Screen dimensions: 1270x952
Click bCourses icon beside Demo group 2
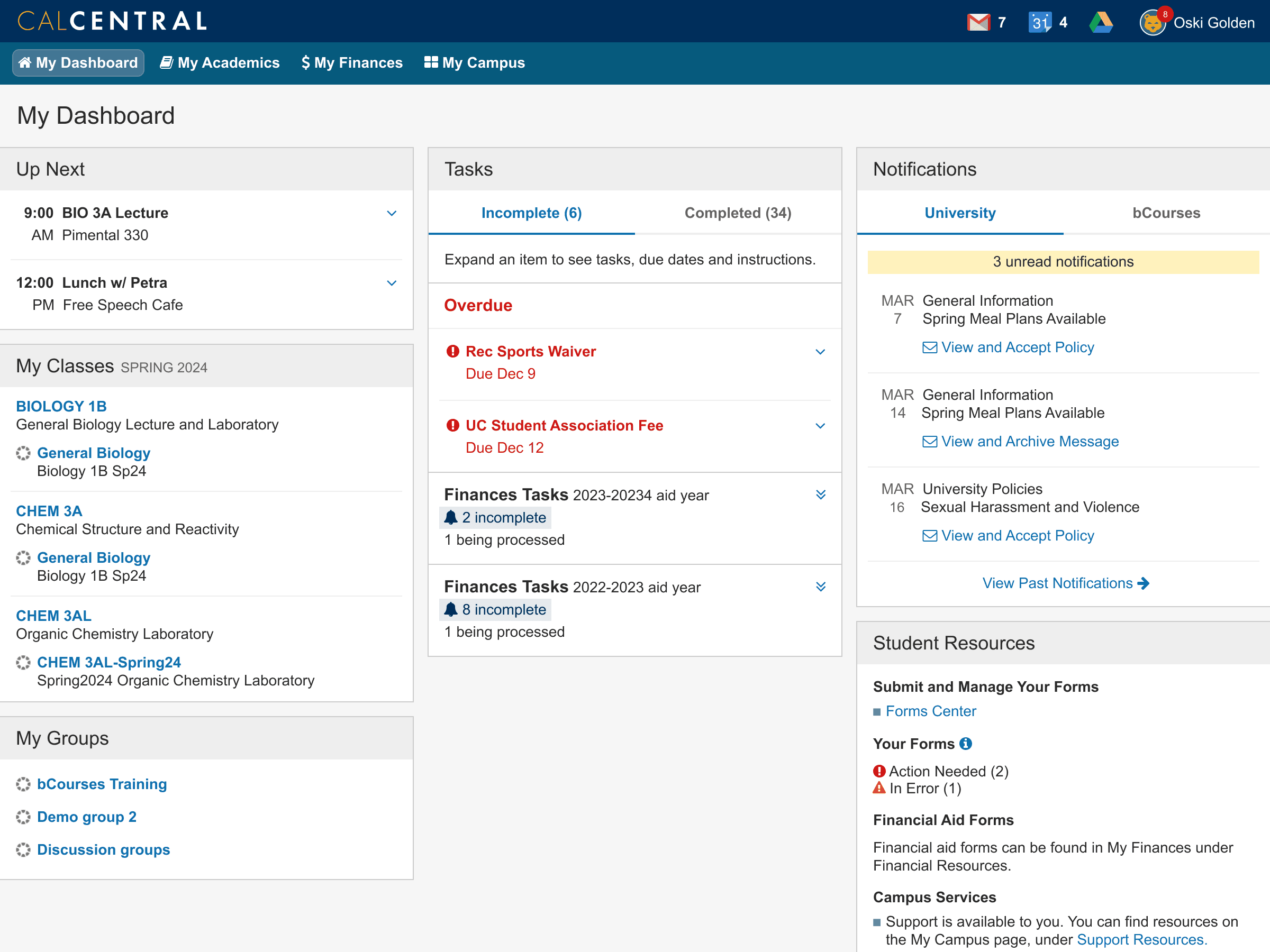pos(23,817)
